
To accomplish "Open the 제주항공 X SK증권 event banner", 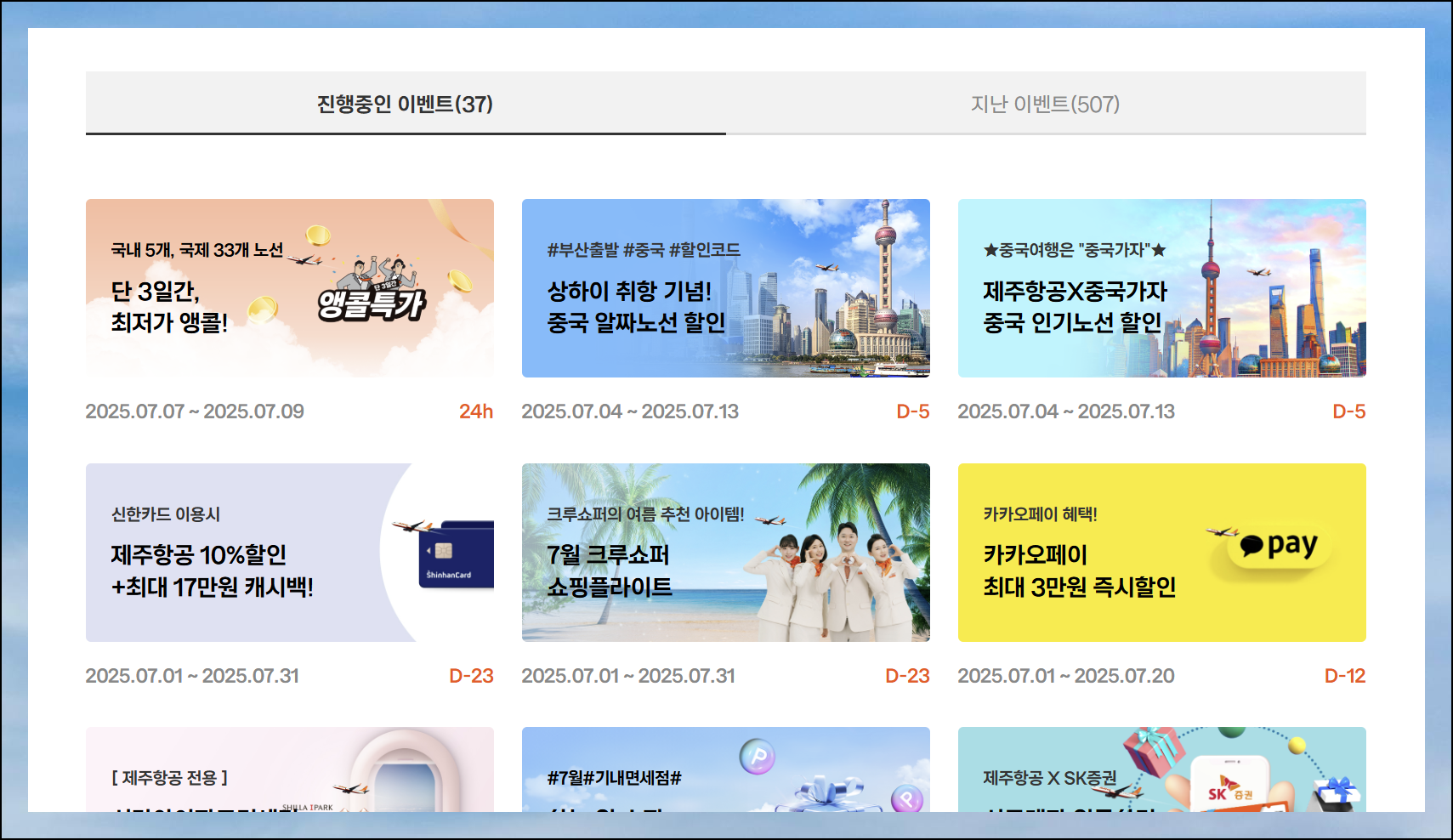I will tap(1162, 769).
